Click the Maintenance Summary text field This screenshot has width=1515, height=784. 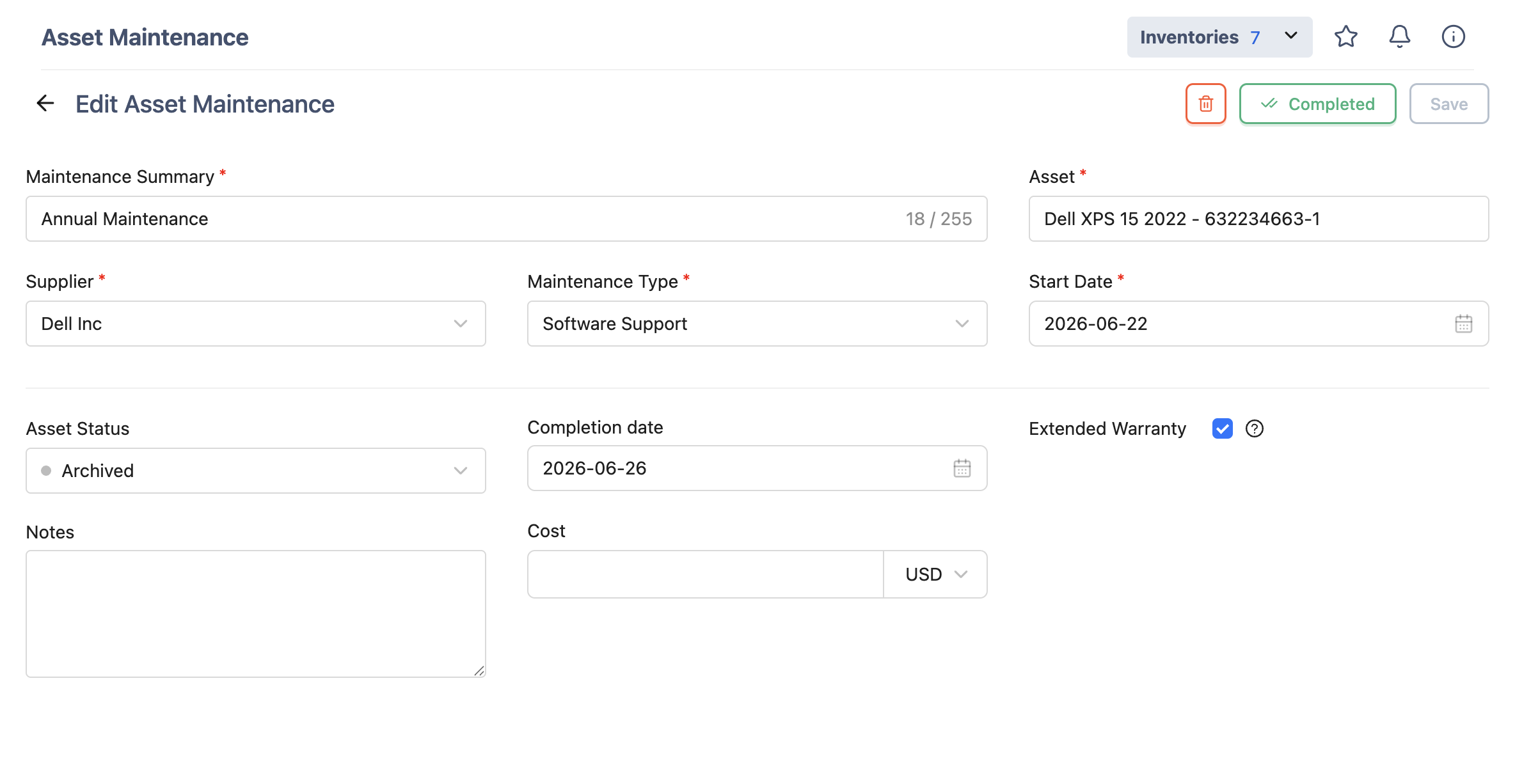pos(506,219)
